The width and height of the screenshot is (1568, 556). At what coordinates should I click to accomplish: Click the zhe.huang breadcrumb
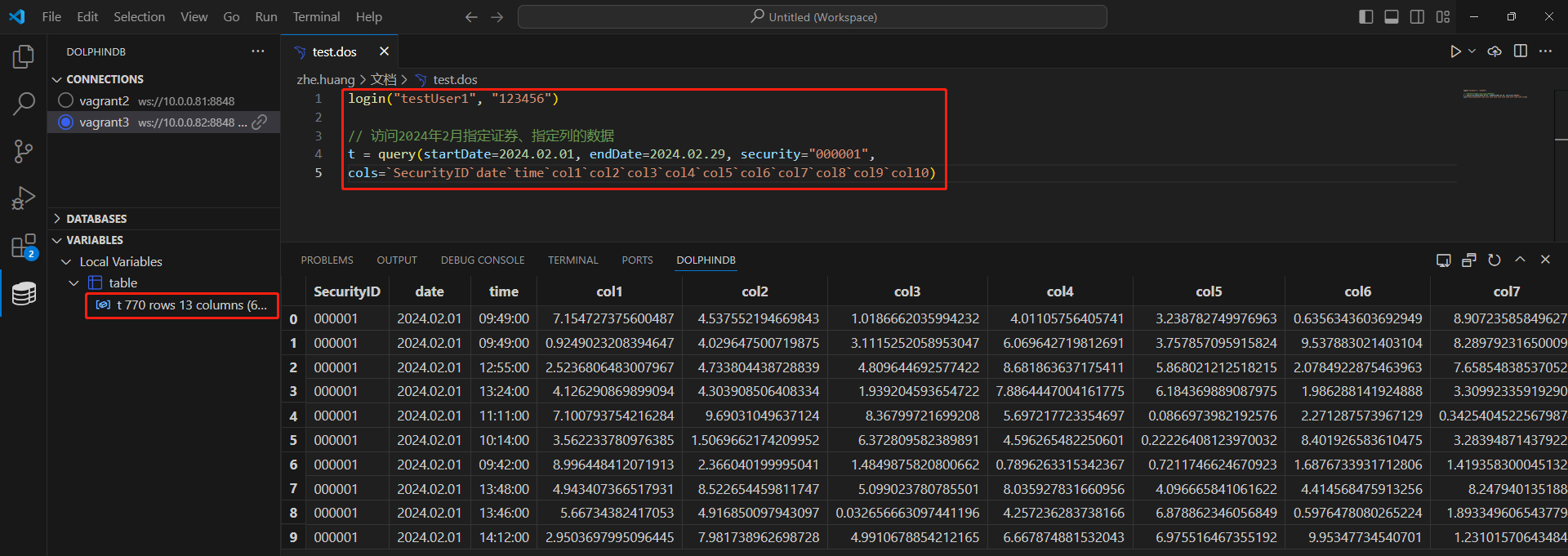tap(325, 79)
